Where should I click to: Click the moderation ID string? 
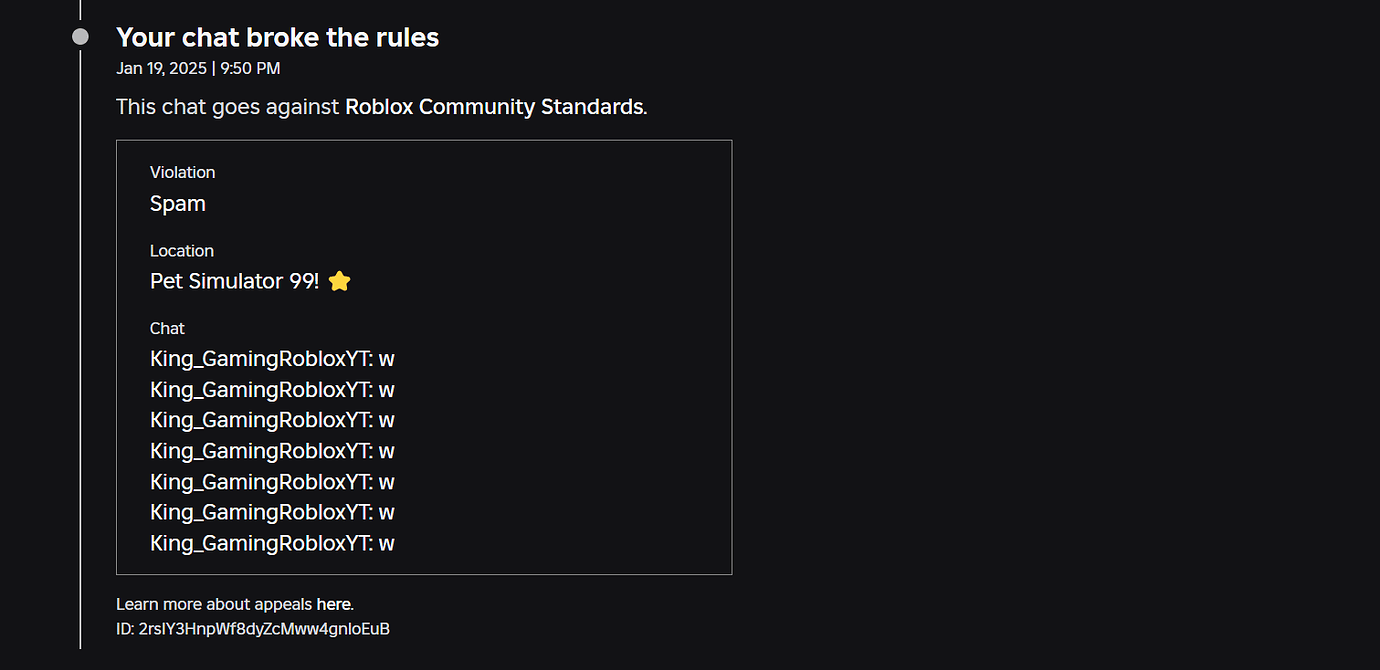pos(263,629)
